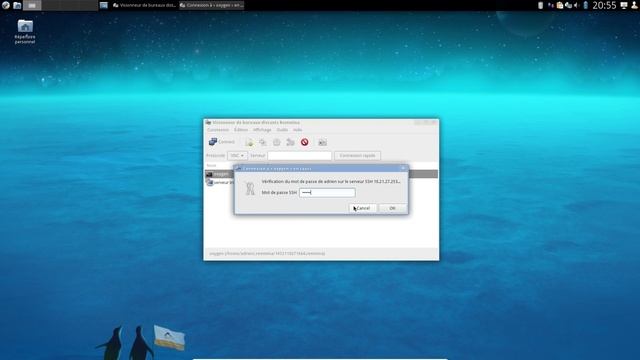Click the user session icon in panel

(x=634, y=5)
